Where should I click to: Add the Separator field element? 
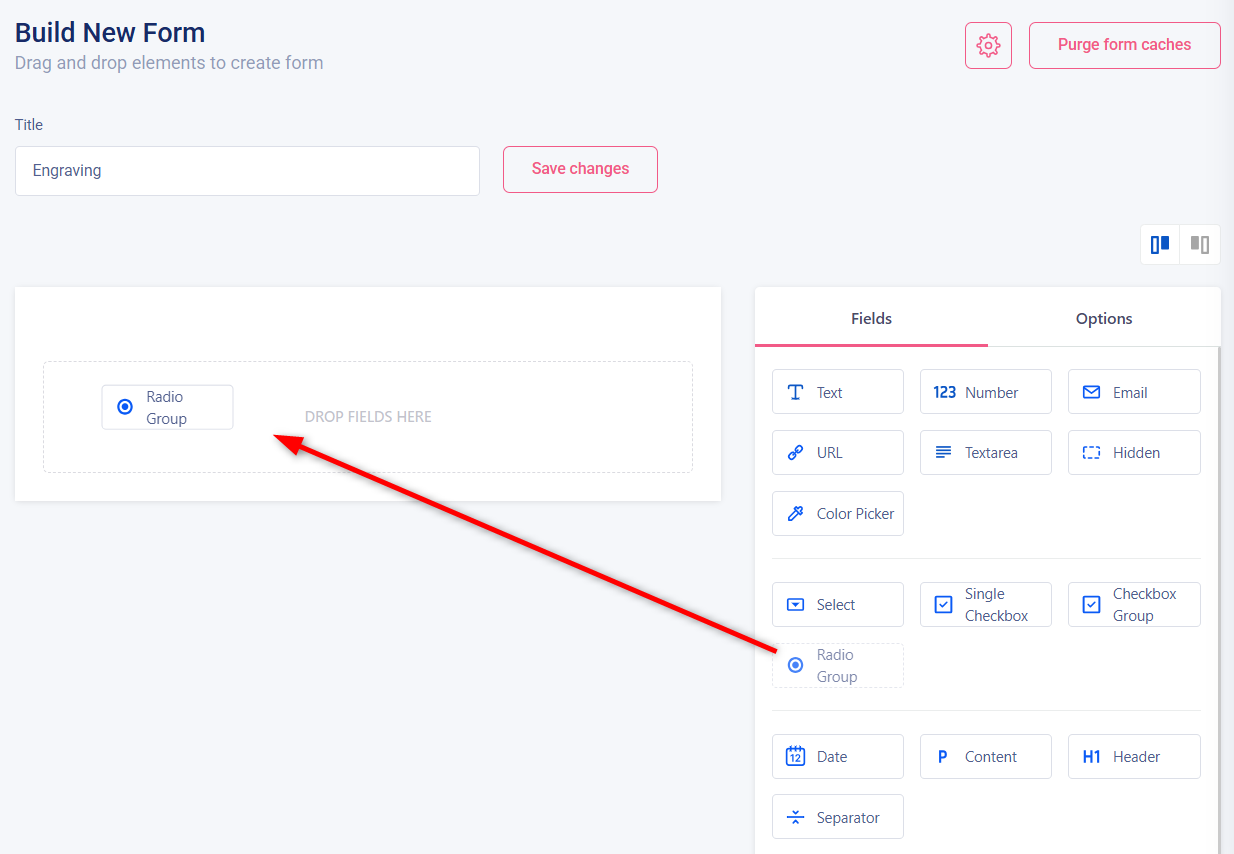(x=837, y=817)
